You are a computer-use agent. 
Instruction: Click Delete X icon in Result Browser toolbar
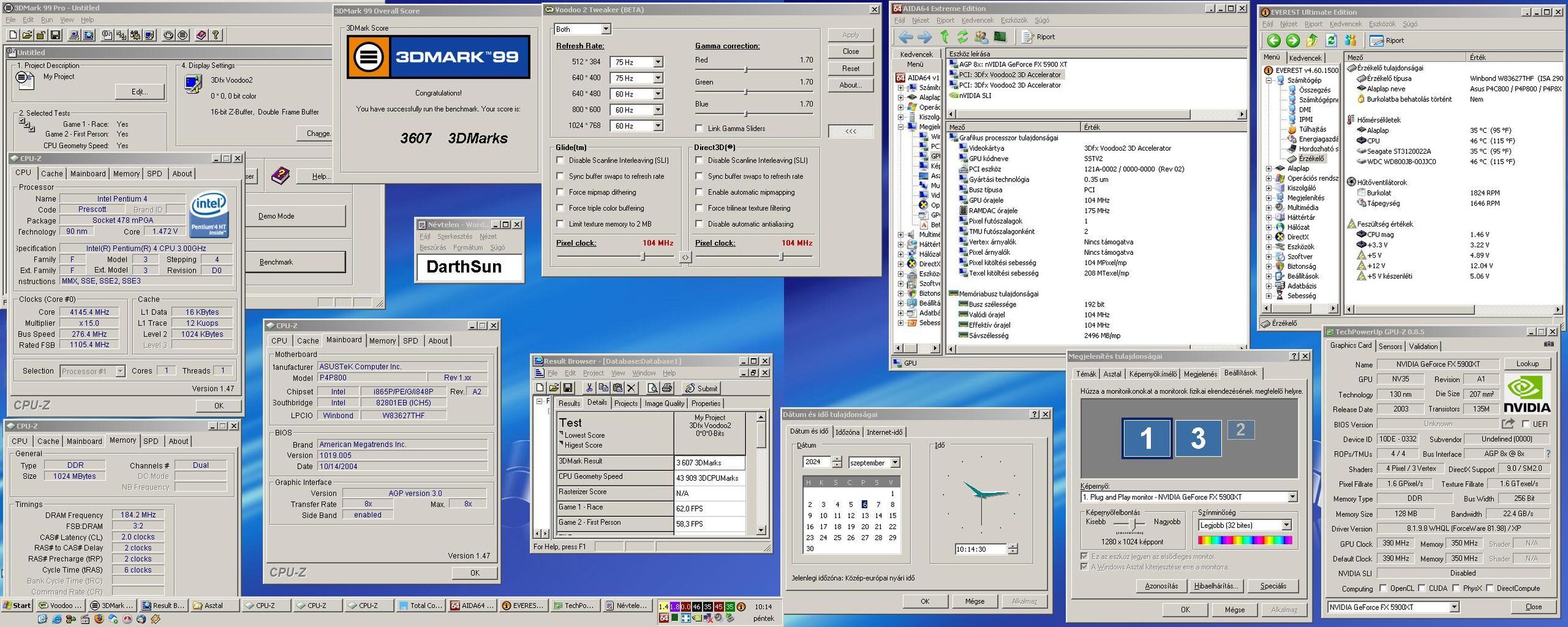point(631,388)
